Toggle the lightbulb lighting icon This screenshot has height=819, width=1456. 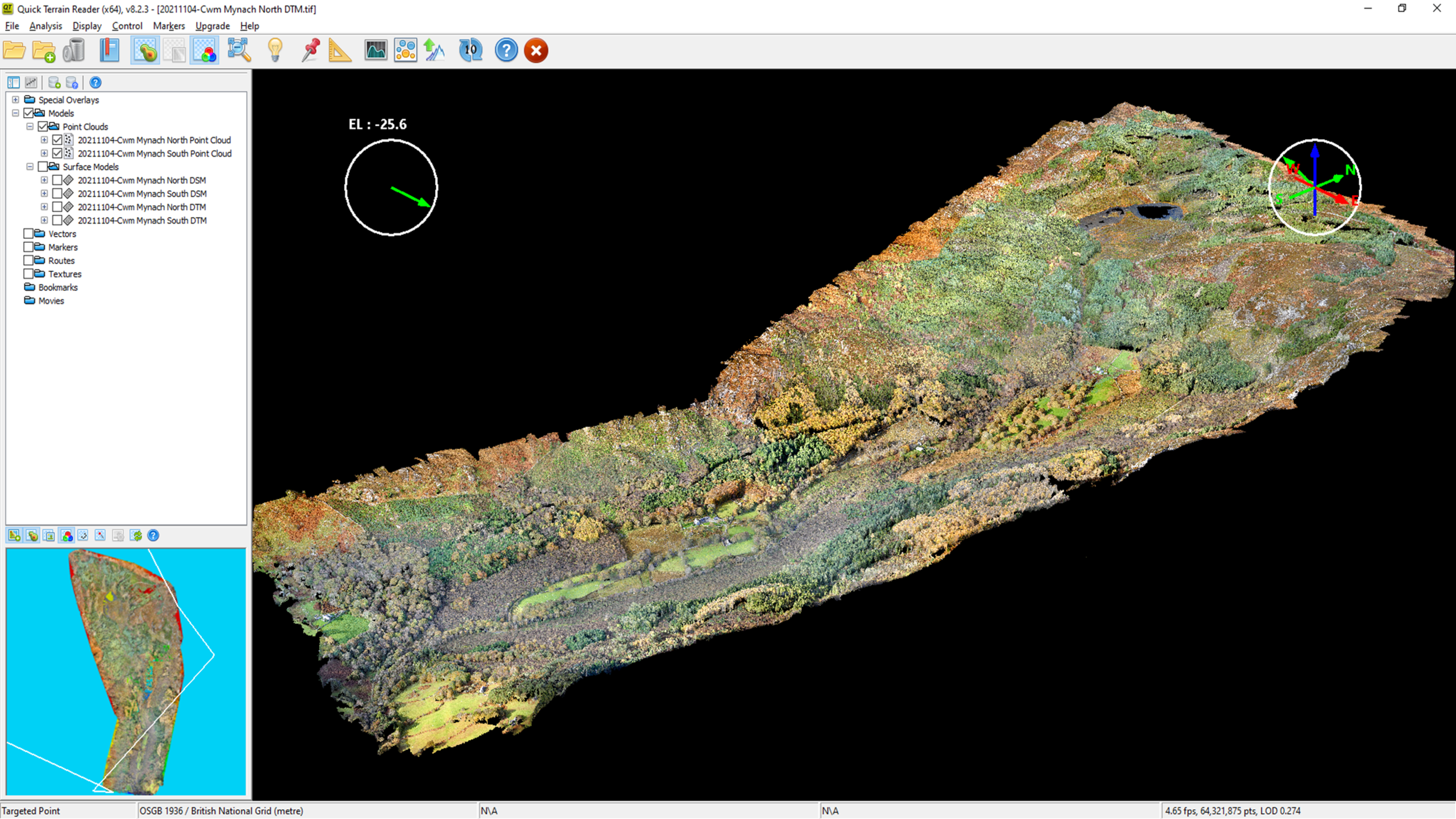tap(275, 51)
